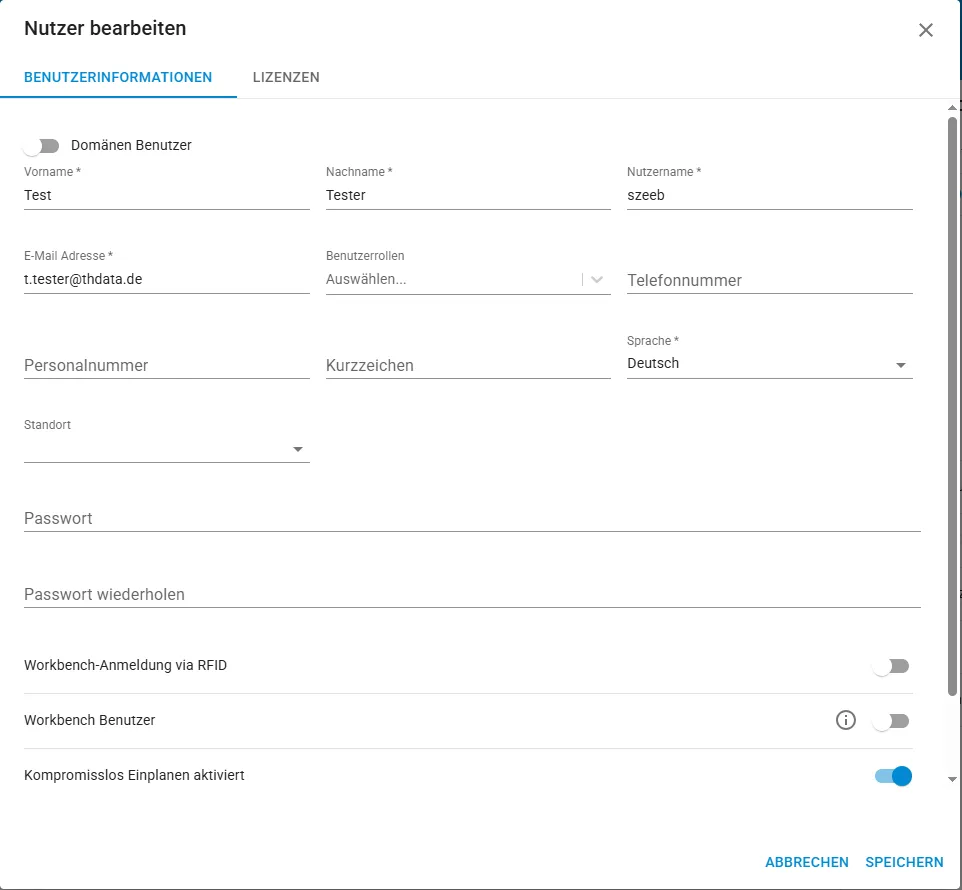Click the info icon beside Workbench Benutzer
This screenshot has width=962, height=890.
pyautogui.click(x=845, y=720)
